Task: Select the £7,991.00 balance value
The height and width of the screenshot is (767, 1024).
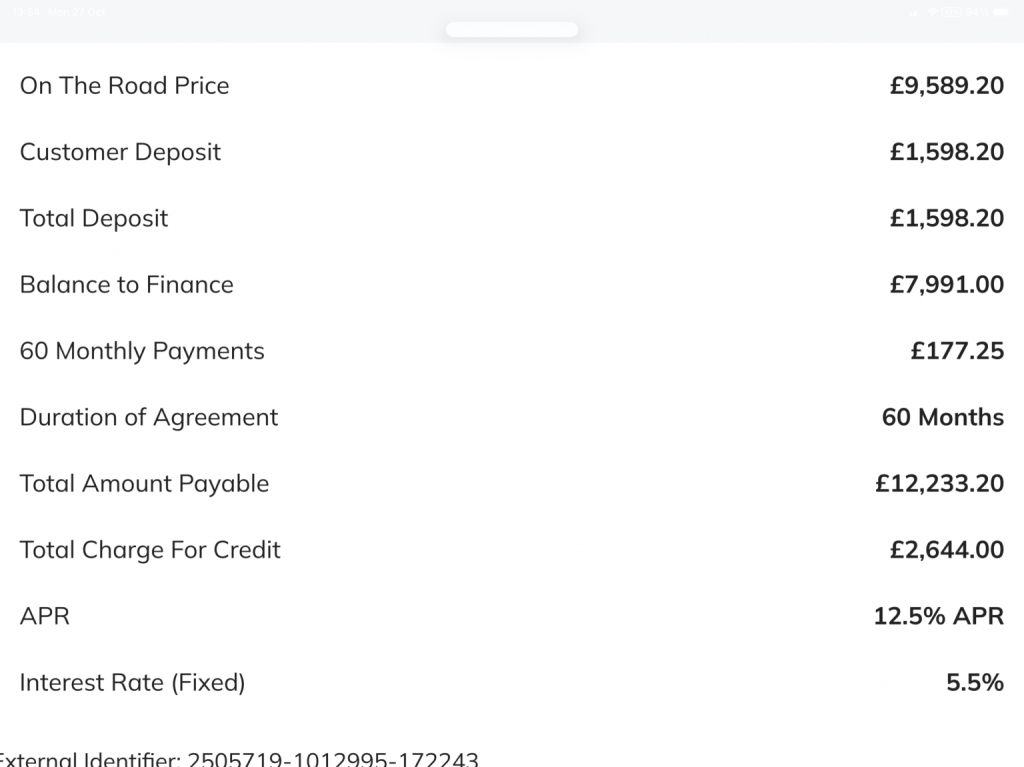Action: click(x=946, y=285)
